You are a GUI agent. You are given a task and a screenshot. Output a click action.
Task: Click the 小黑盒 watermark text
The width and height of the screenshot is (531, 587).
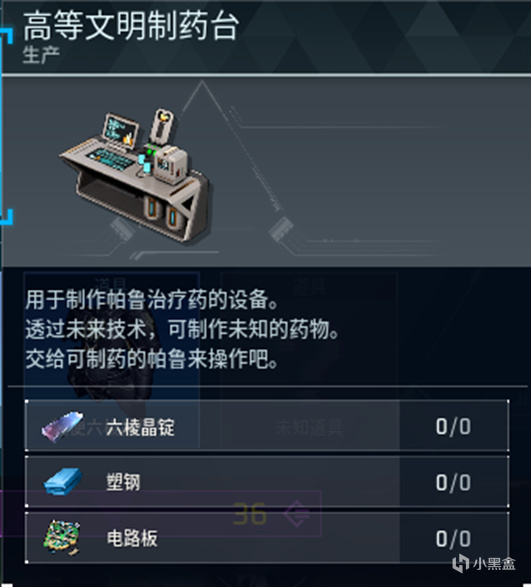(x=494, y=564)
